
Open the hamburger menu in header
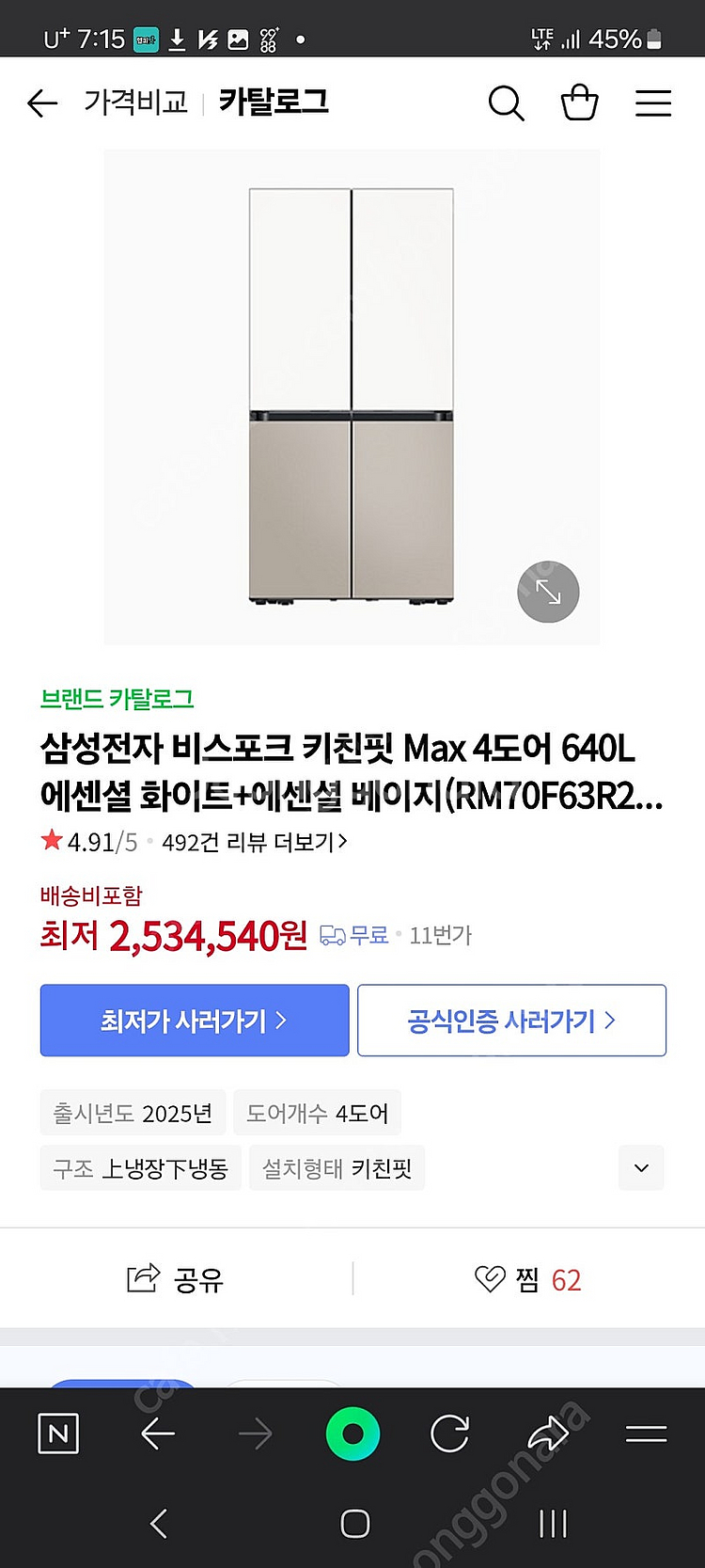point(652,103)
